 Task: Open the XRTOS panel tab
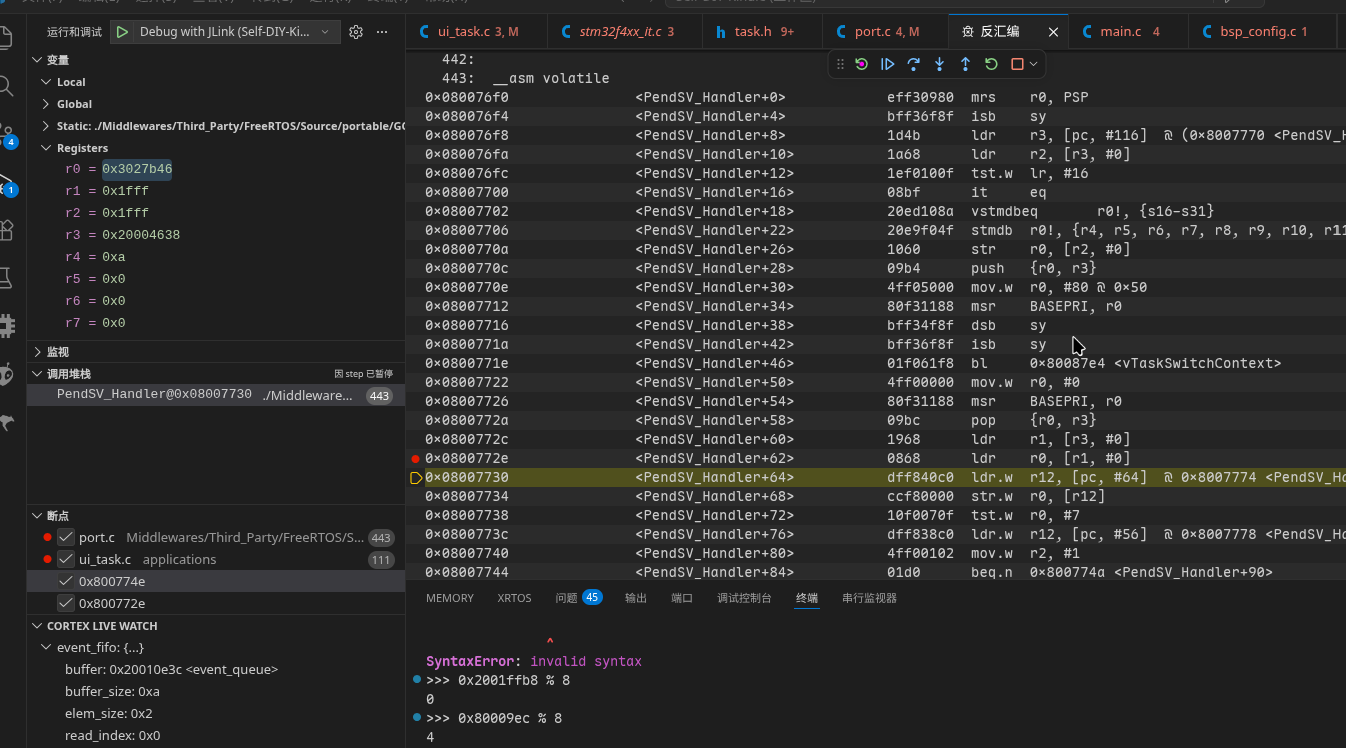click(514, 598)
